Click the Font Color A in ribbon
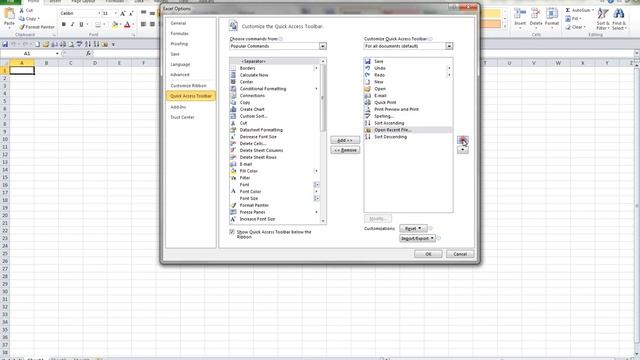 [127, 25]
